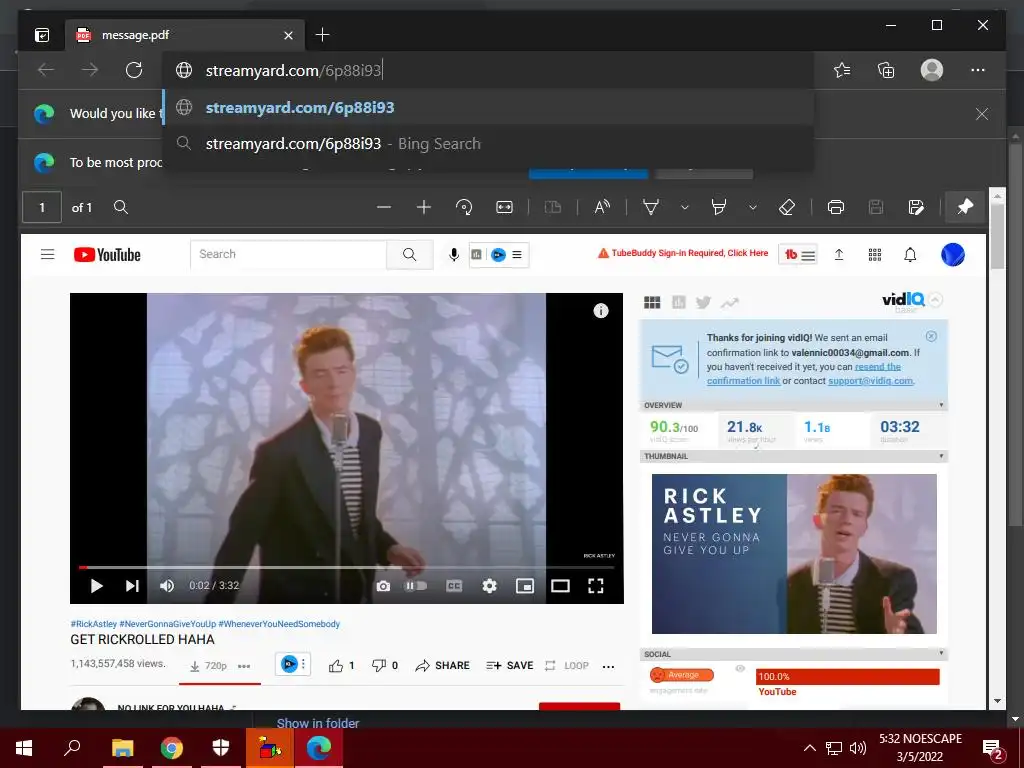
Task: Play the video with the play button
Action: tap(96, 586)
